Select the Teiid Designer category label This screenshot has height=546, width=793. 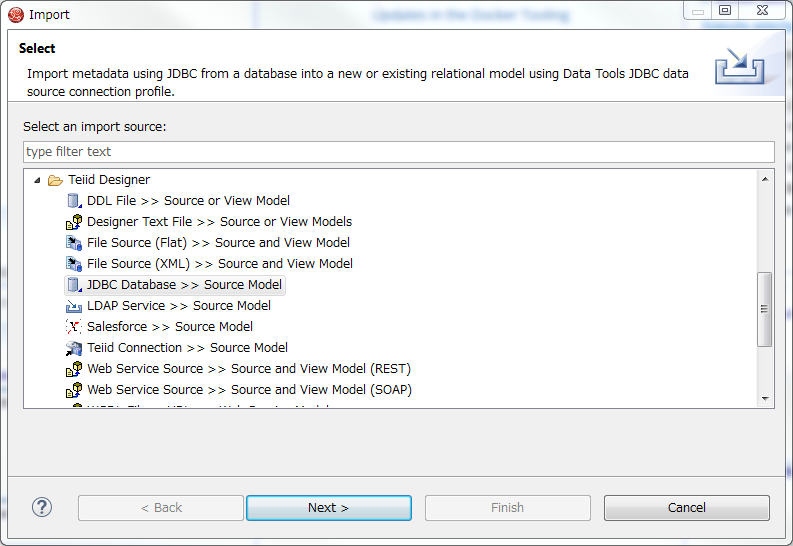pos(109,180)
